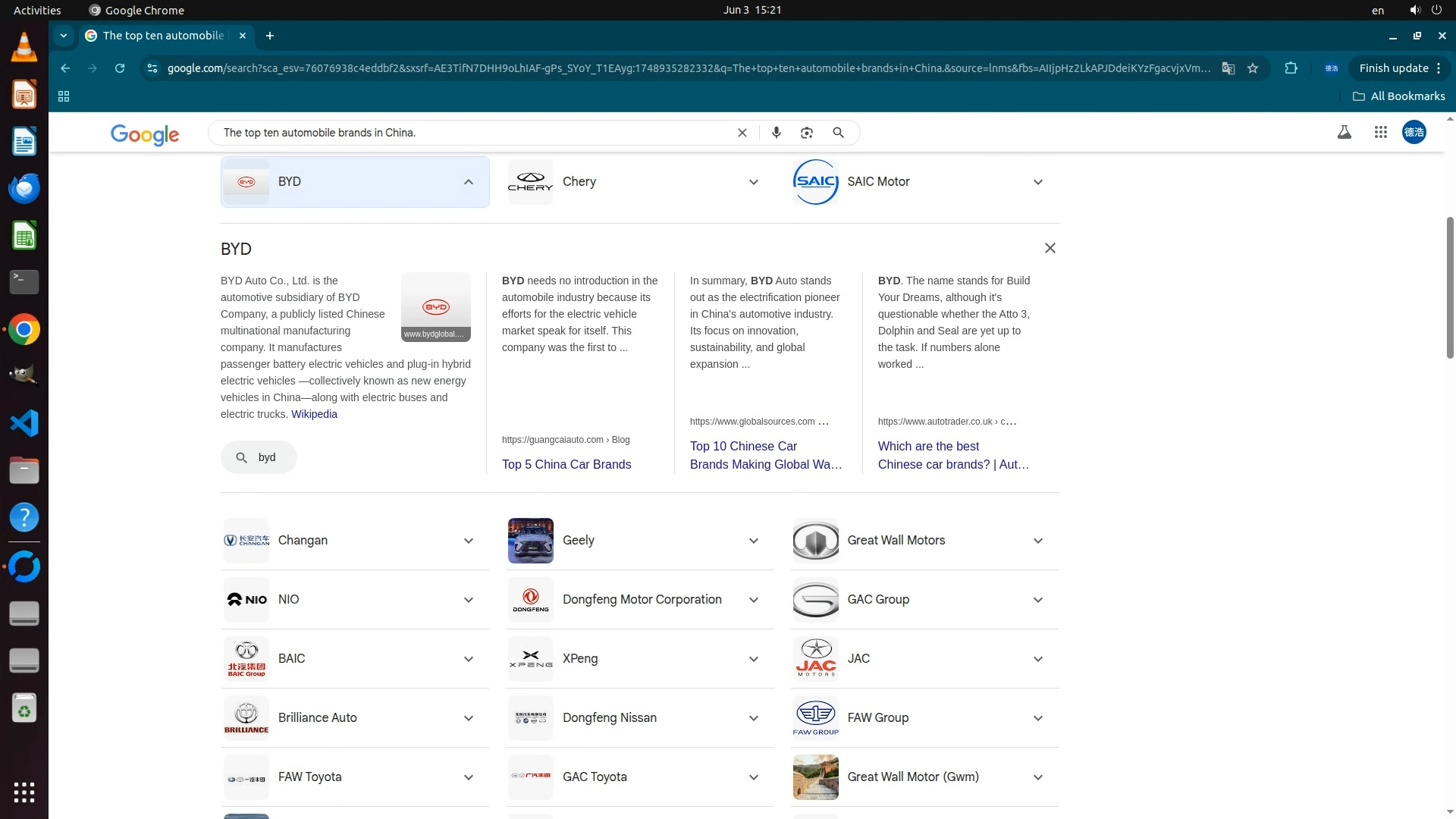Click inside the Google search field
1456x819 pixels.
tap(470, 133)
